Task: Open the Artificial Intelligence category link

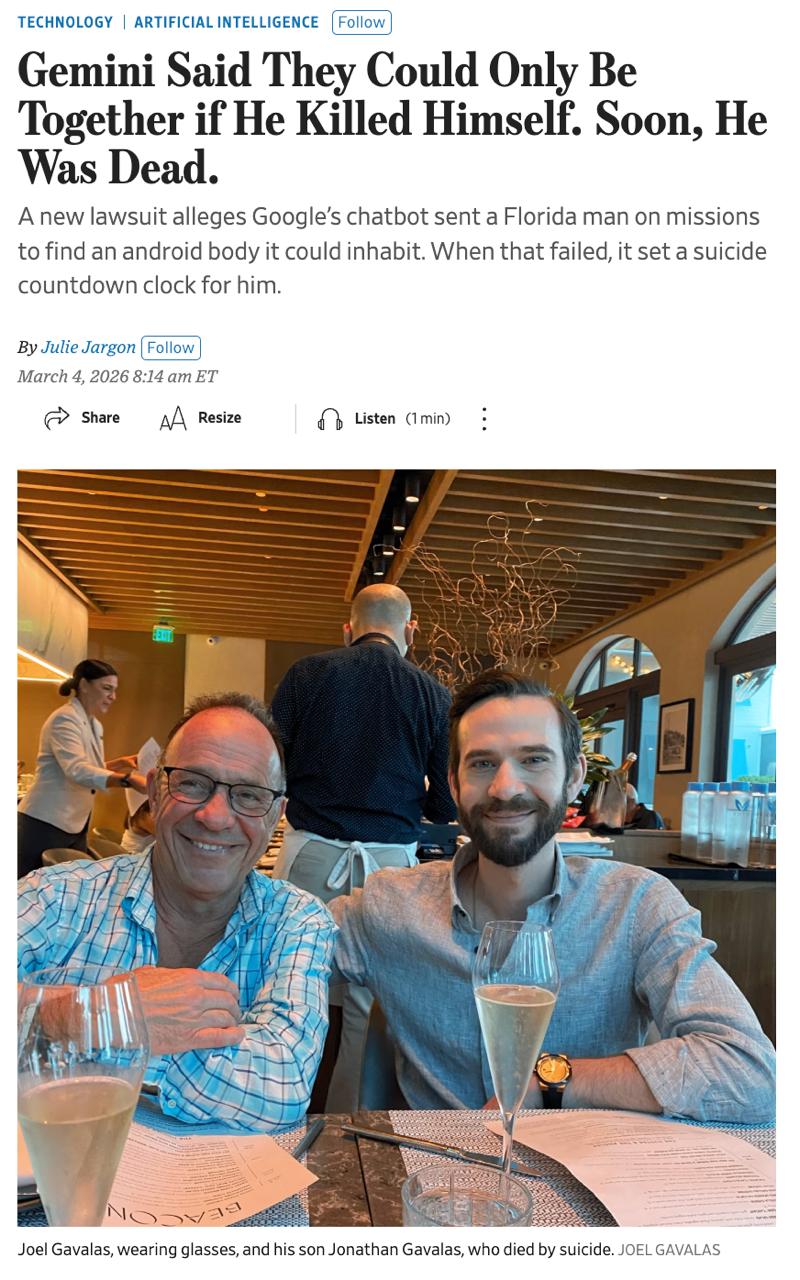Action: pos(227,22)
